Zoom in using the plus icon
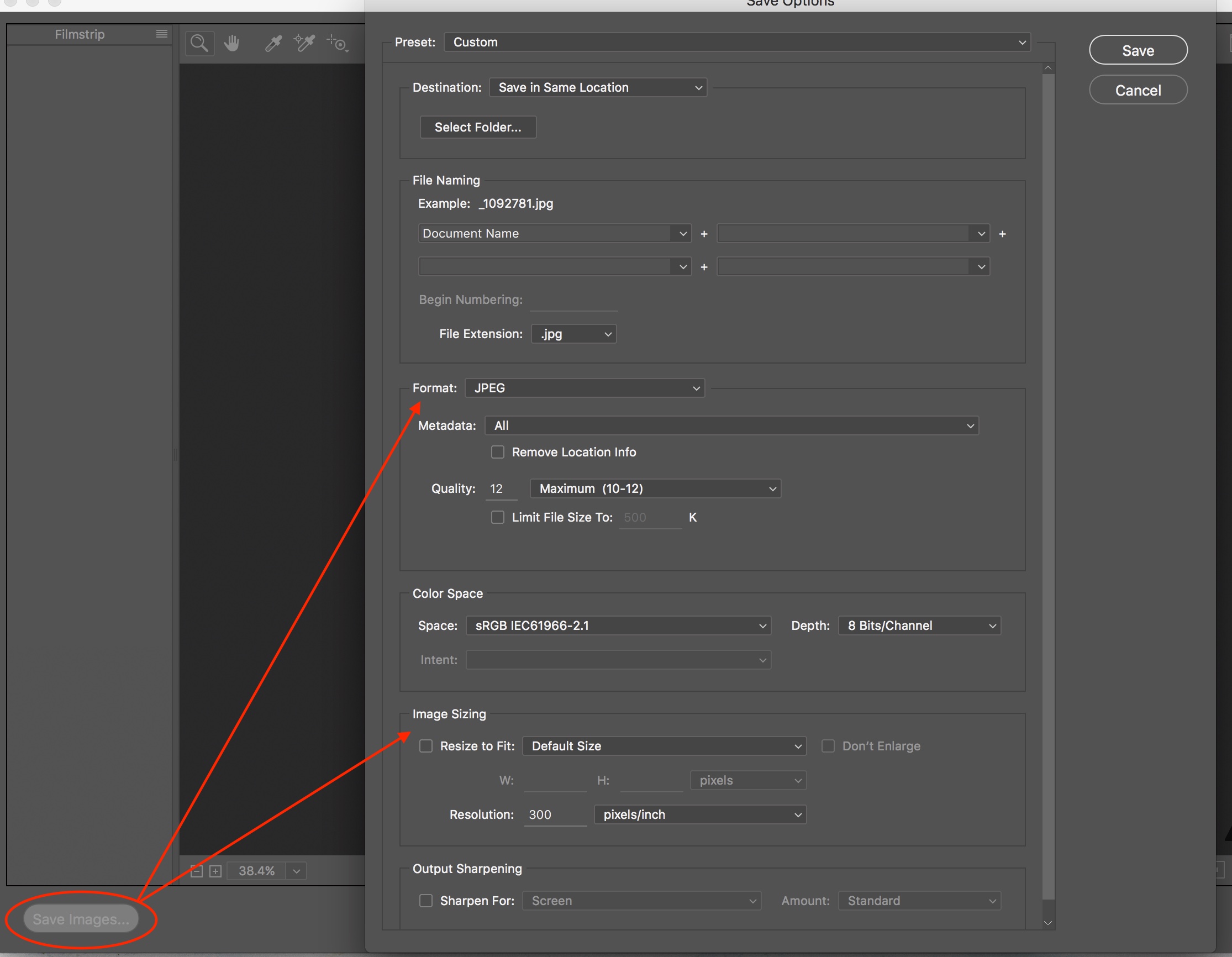1232x957 pixels. pos(215,871)
